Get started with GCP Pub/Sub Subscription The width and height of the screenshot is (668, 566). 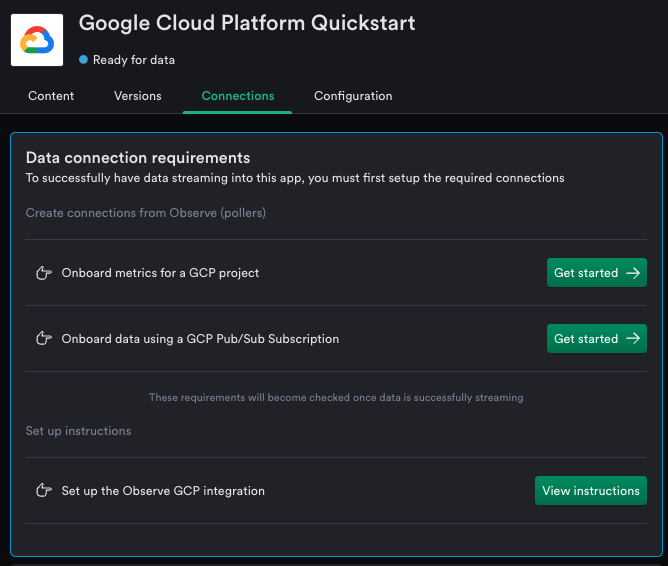tap(597, 339)
